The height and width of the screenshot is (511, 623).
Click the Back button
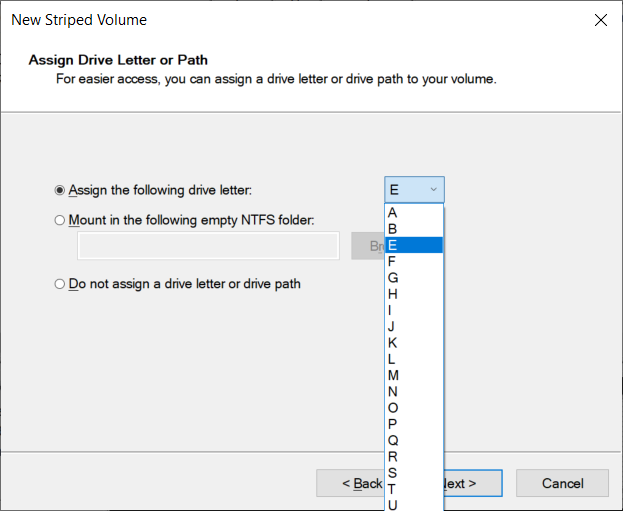[350, 483]
